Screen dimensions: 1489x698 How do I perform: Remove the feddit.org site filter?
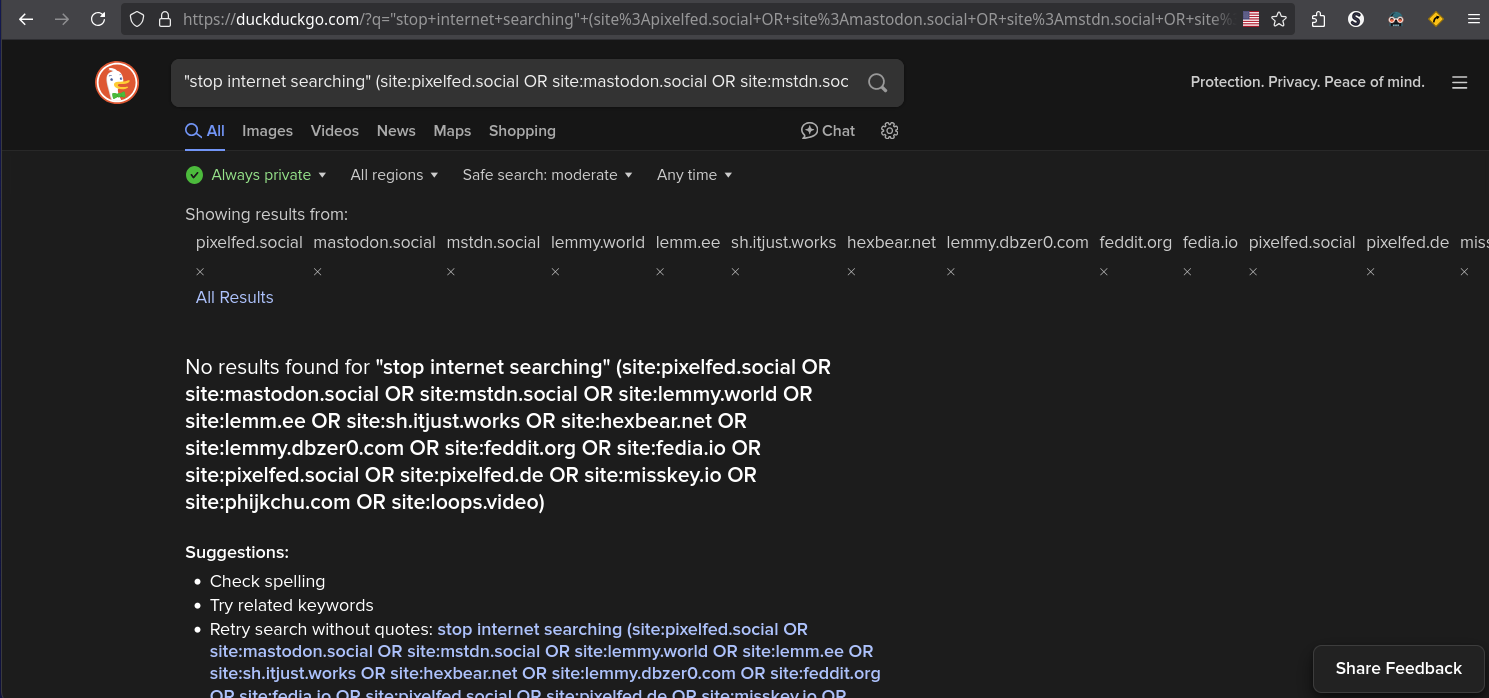1104,272
